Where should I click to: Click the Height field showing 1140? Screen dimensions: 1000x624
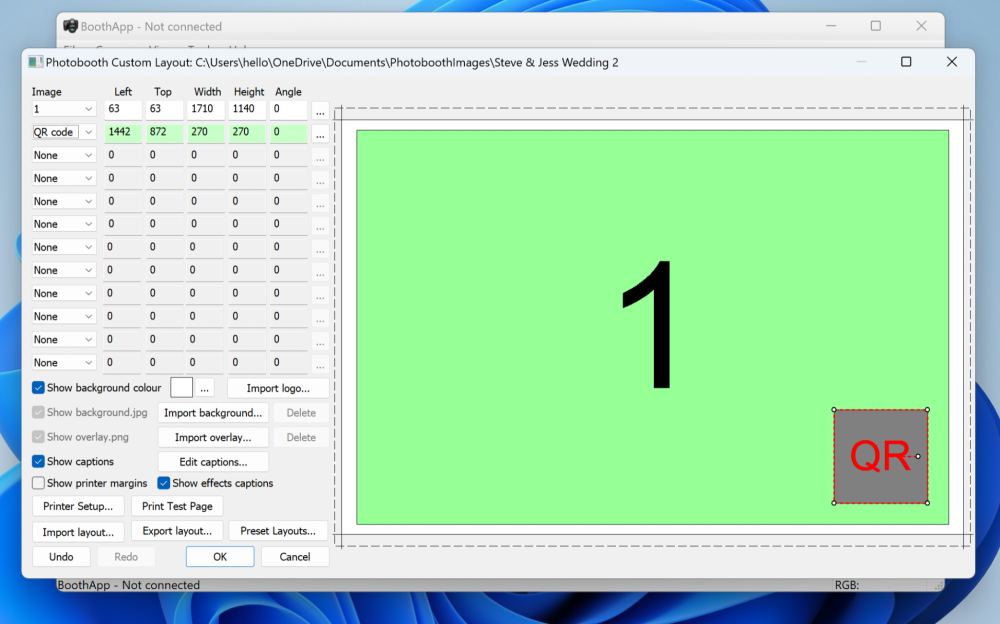tap(247, 109)
